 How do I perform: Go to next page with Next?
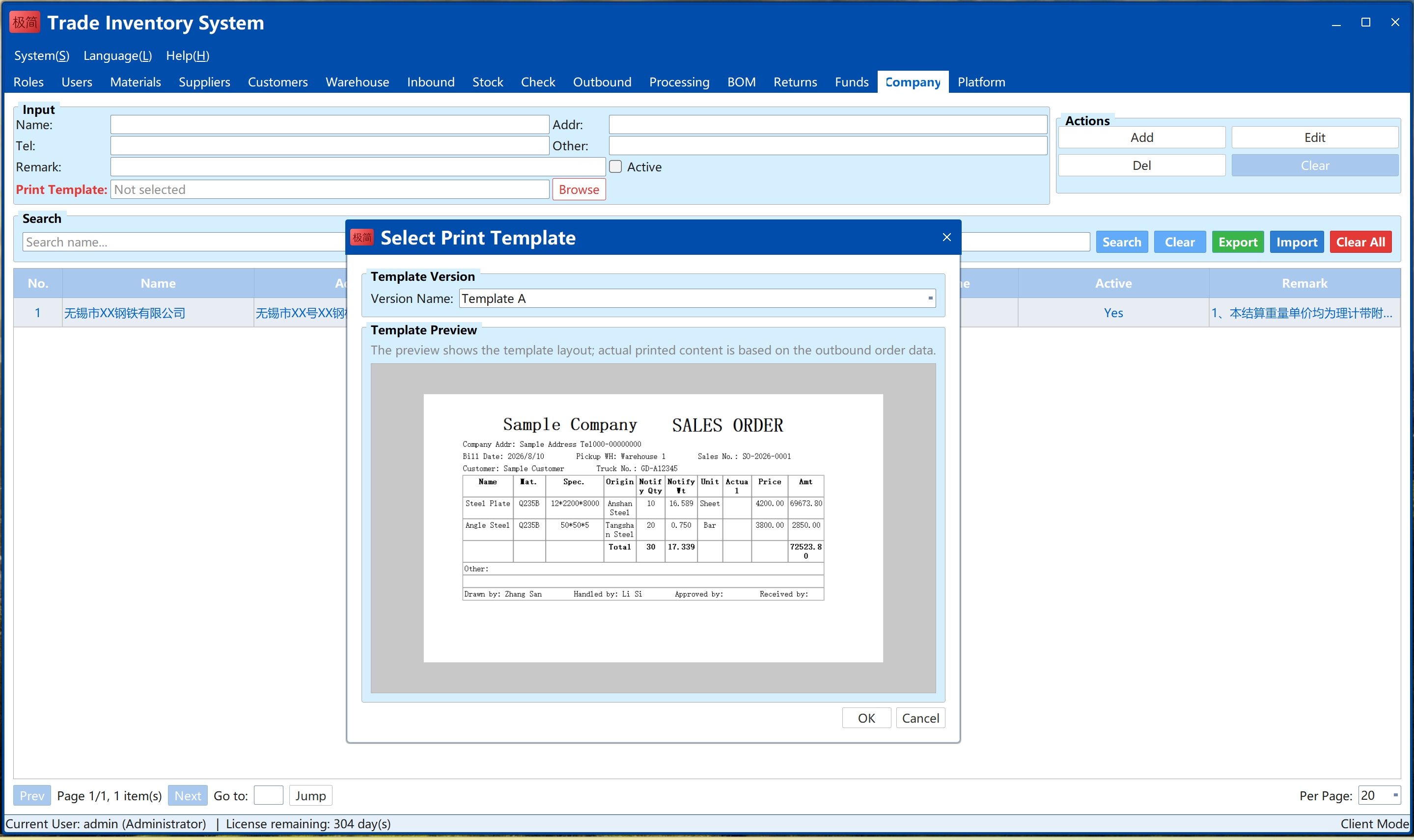[188, 795]
